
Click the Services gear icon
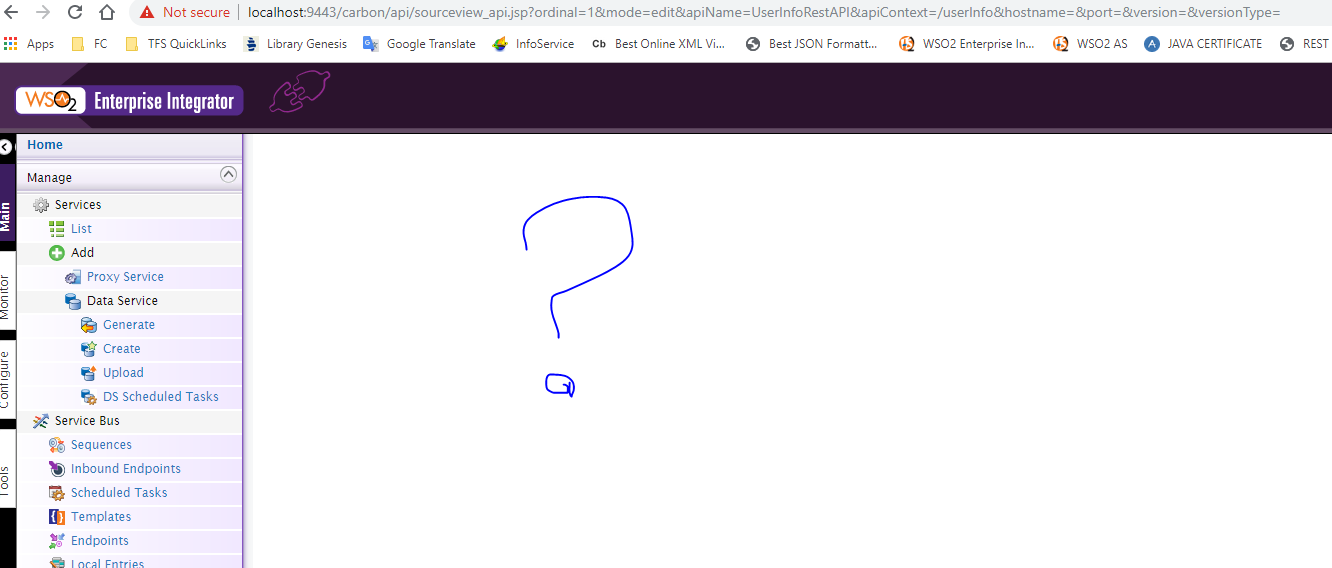click(41, 205)
